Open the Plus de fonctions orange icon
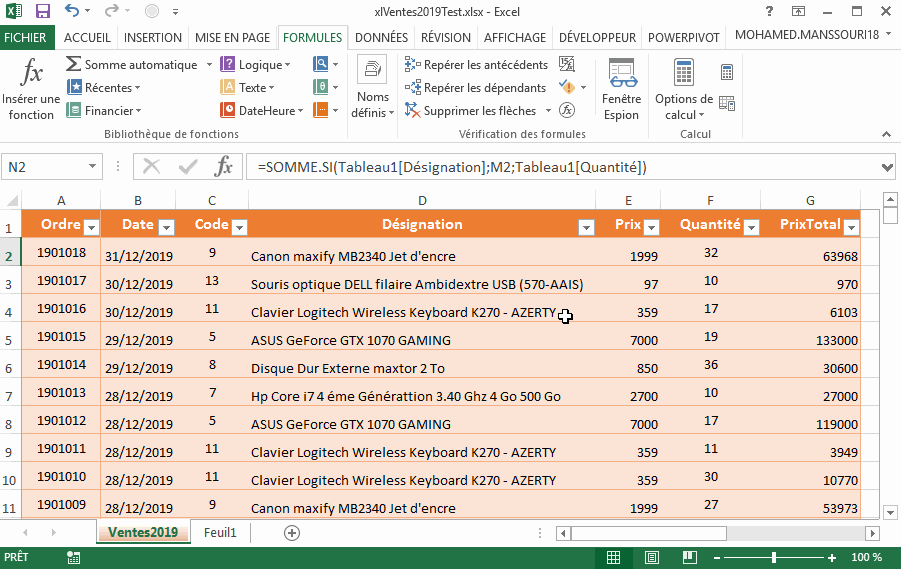The image size is (901, 569). tap(325, 110)
